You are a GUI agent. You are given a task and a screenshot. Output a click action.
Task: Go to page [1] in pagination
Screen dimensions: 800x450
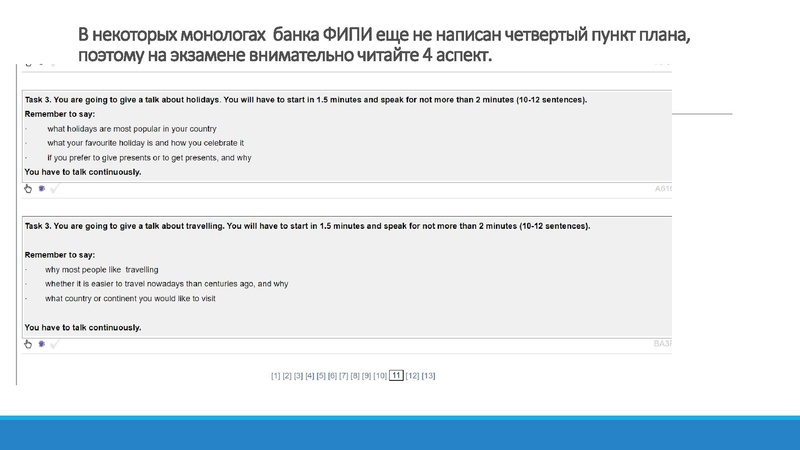pos(276,376)
